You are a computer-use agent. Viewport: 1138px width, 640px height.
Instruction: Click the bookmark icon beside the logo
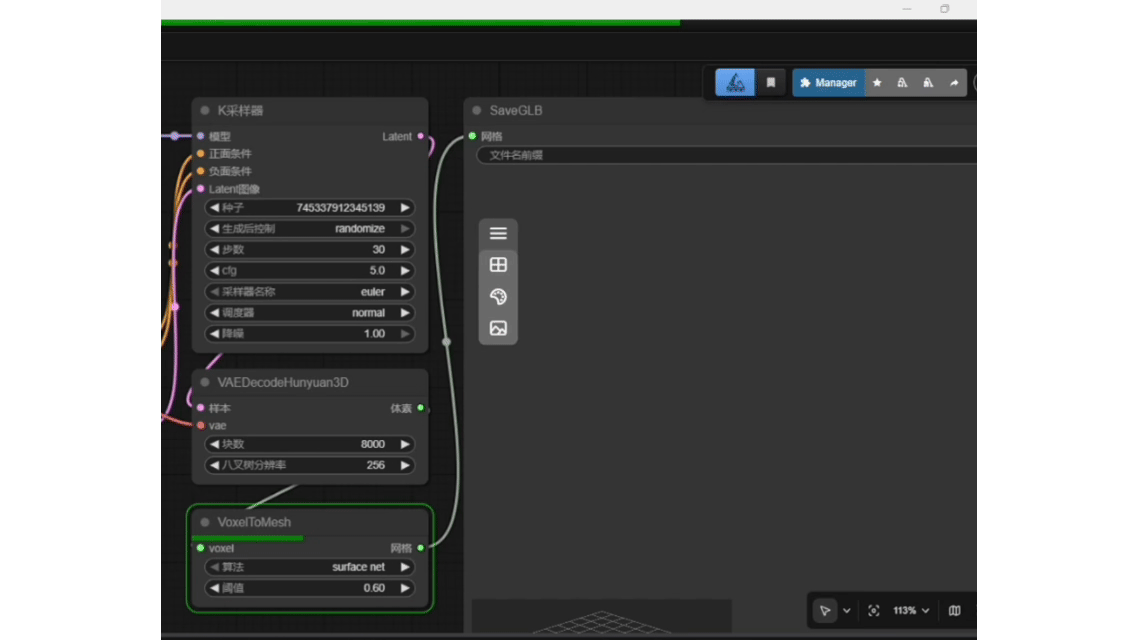click(x=771, y=83)
